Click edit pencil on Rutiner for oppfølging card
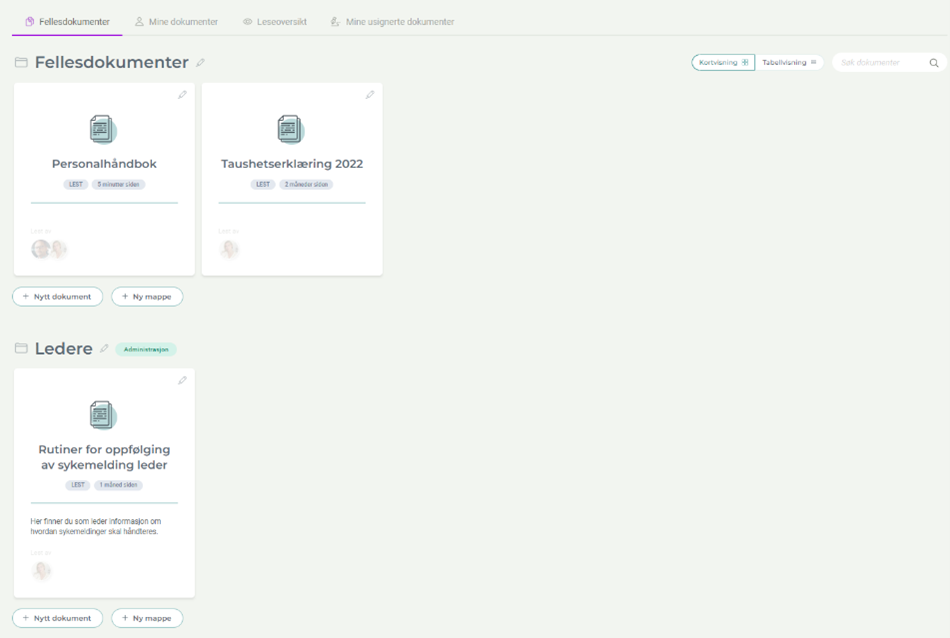This screenshot has height=638, width=950. (182, 381)
